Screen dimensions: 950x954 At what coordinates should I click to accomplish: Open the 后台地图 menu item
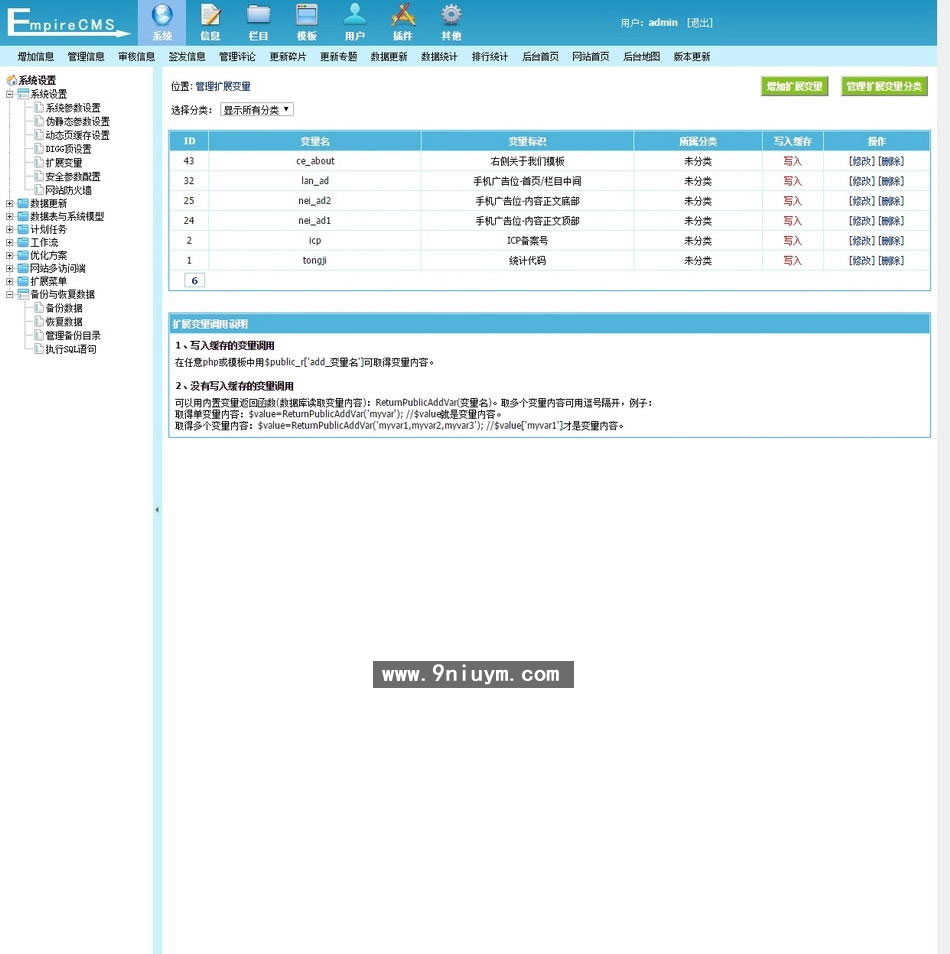(641, 56)
